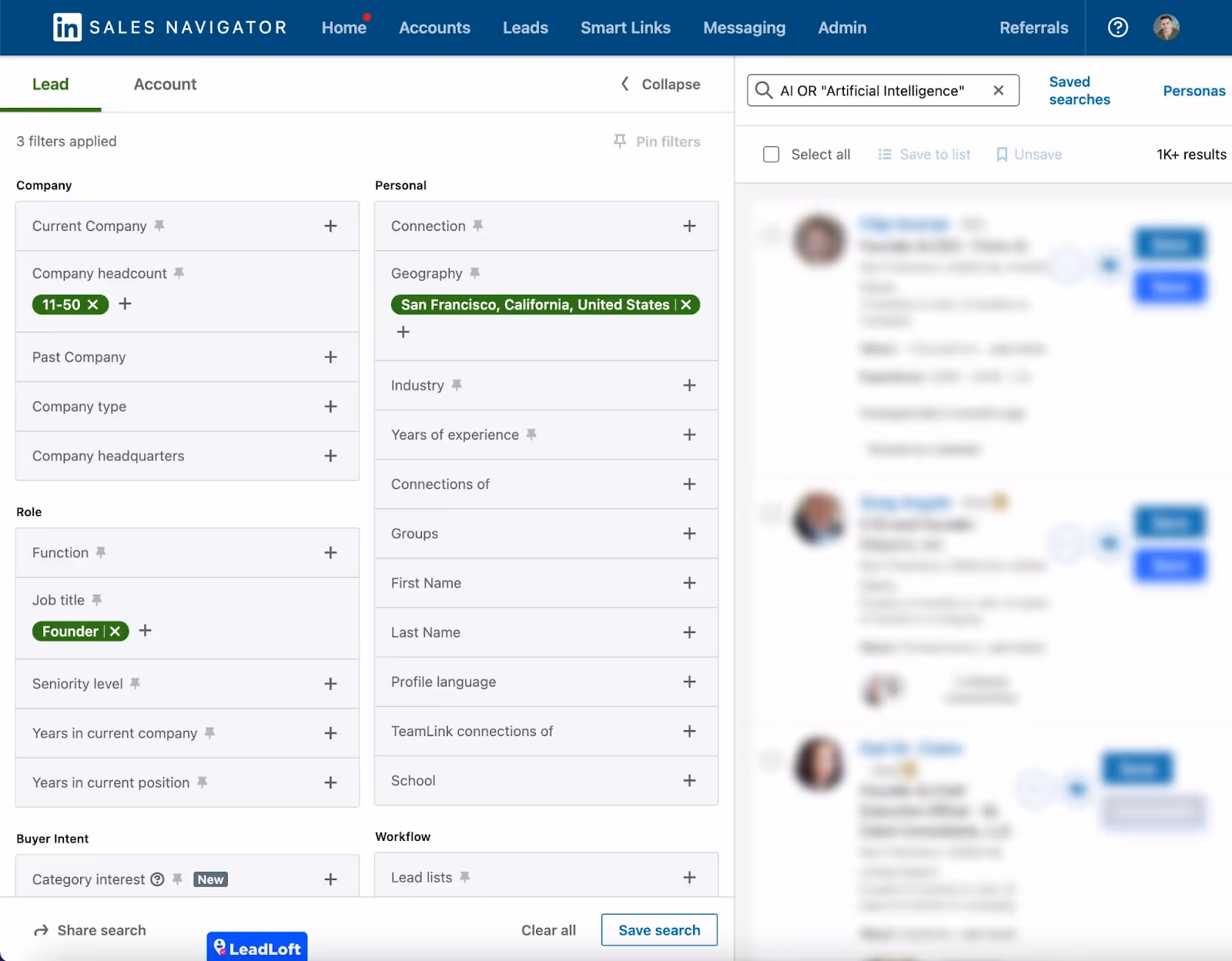The image size is (1232, 961).
Task: Open Leads in top navigation
Action: click(x=525, y=28)
